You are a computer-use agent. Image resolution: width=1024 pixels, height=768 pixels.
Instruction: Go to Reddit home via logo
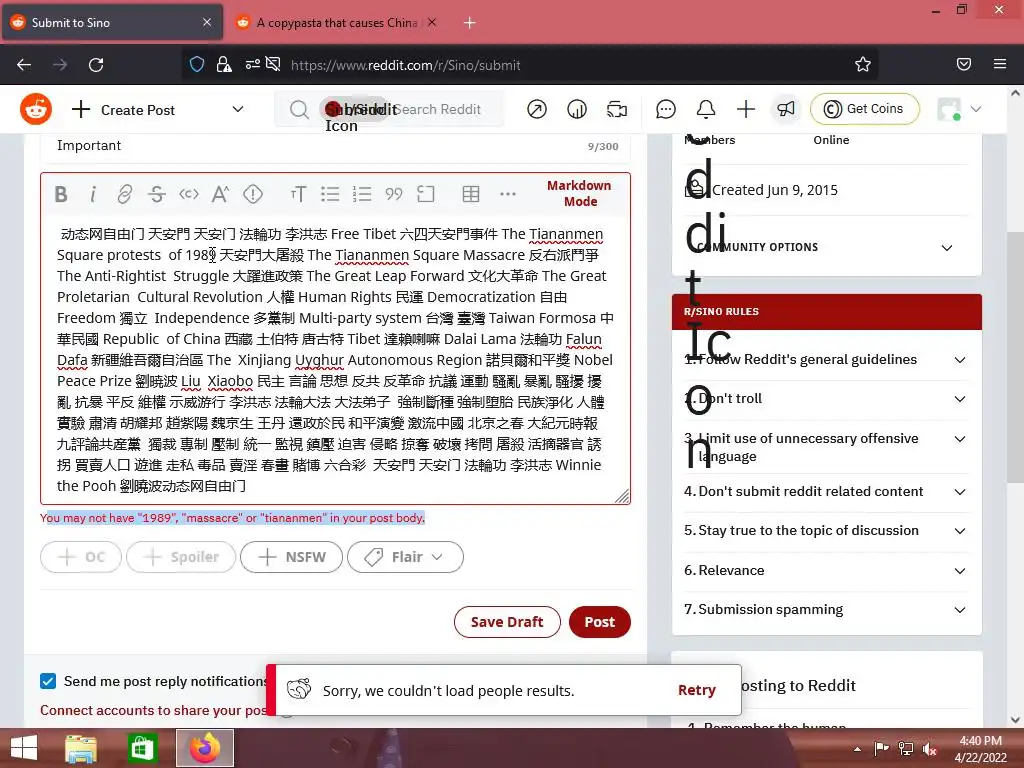pos(36,109)
